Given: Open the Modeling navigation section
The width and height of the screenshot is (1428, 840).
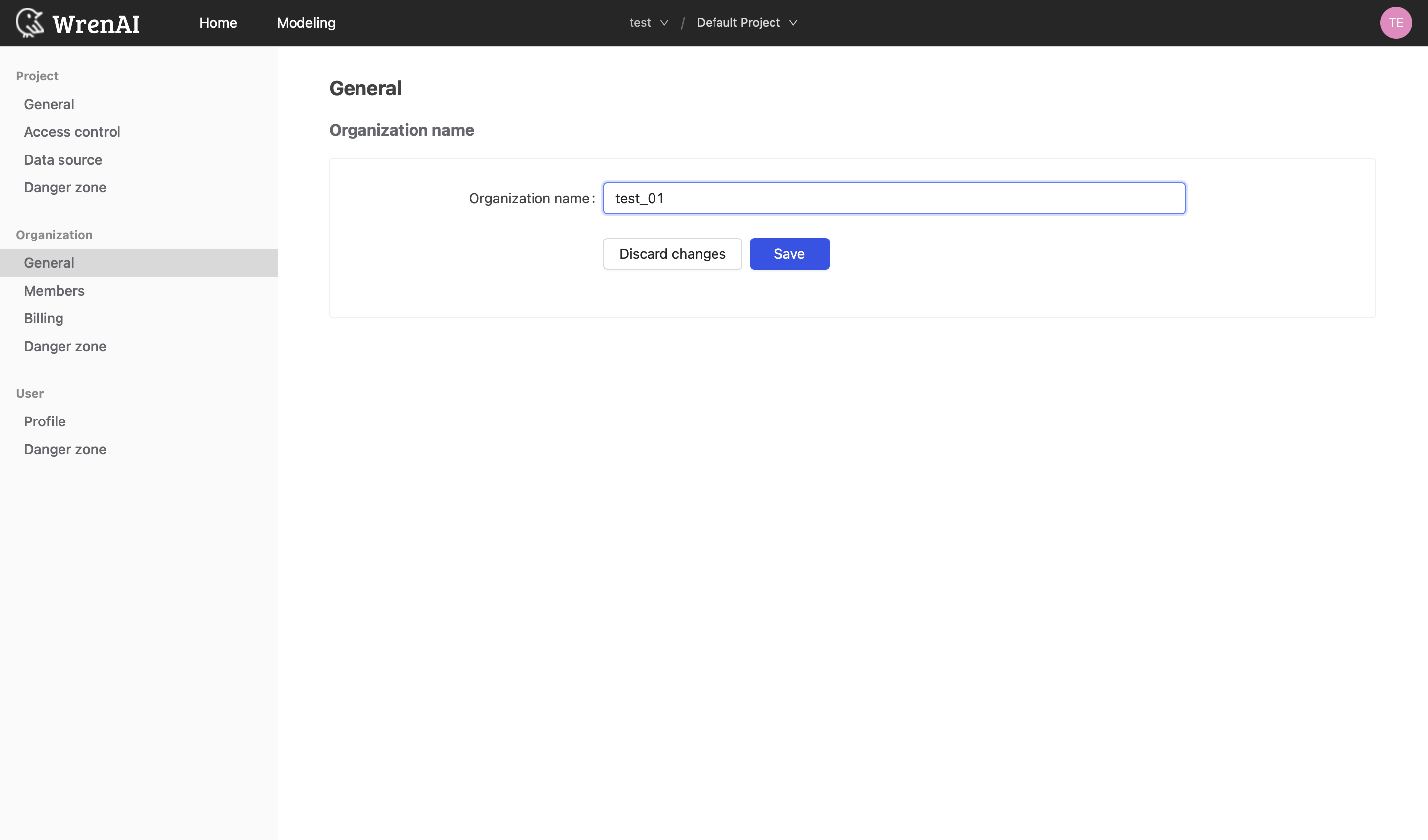Looking at the screenshot, I should 306,22.
